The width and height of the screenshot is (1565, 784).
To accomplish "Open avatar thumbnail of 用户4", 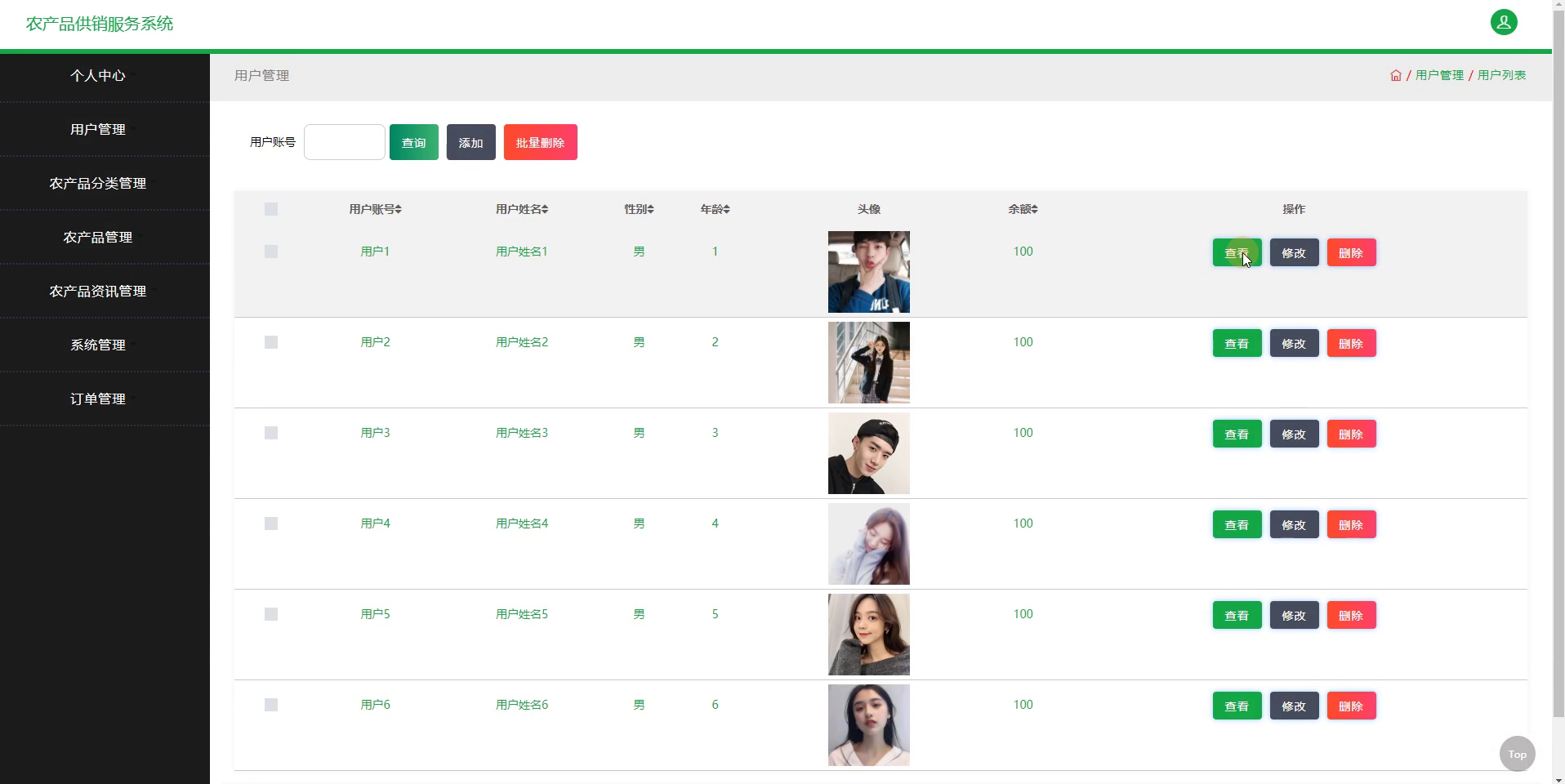I will (868, 544).
